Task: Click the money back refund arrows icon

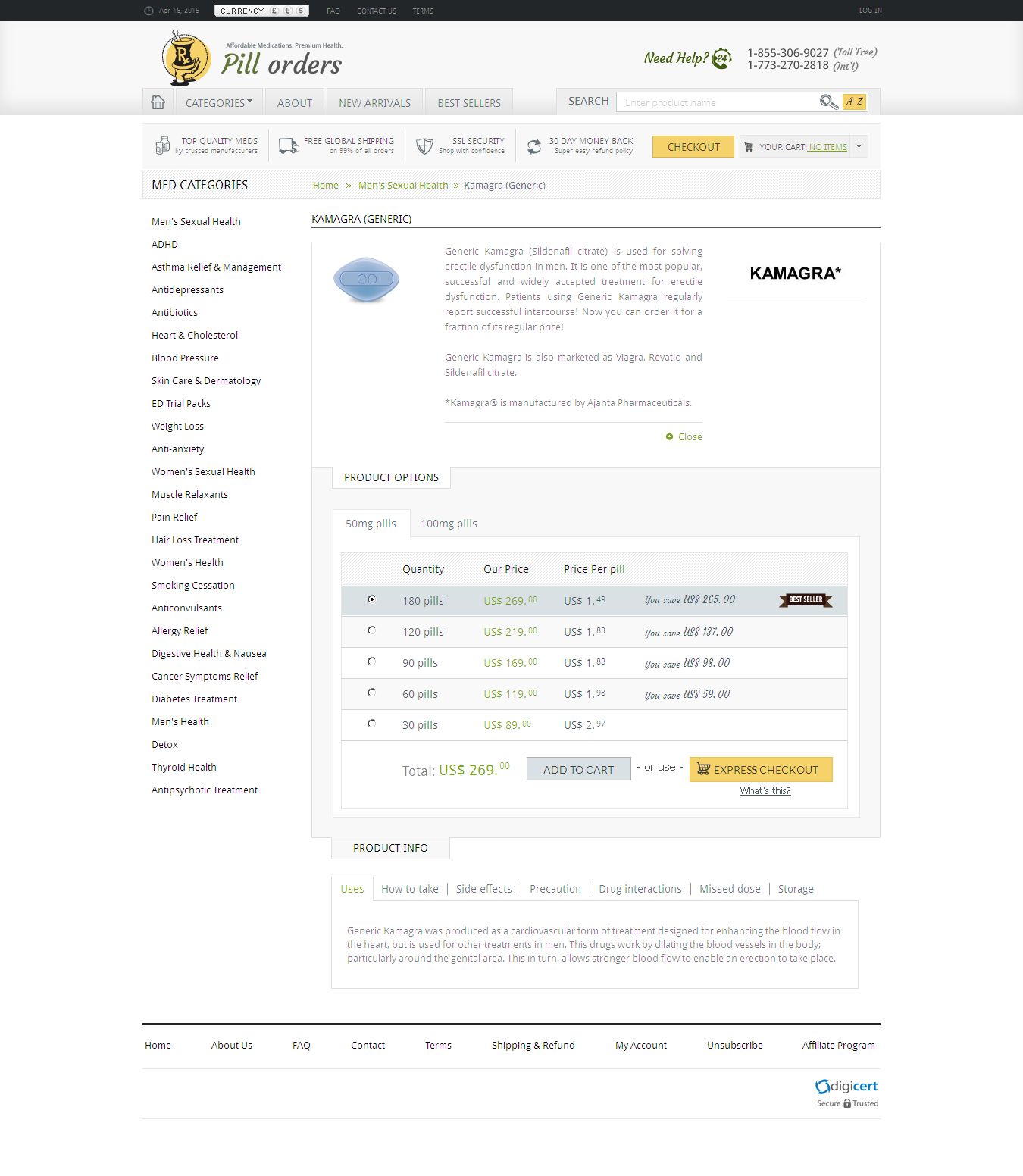Action: (534, 146)
